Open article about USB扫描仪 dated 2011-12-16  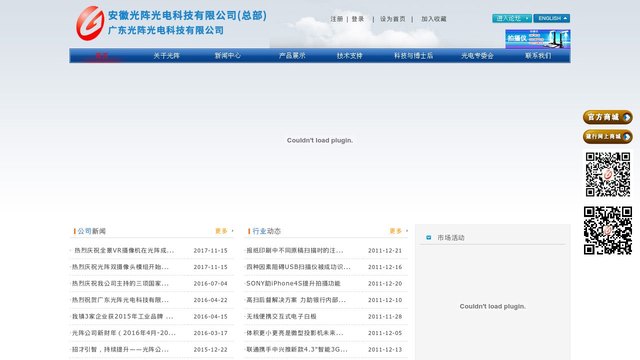click(298, 267)
